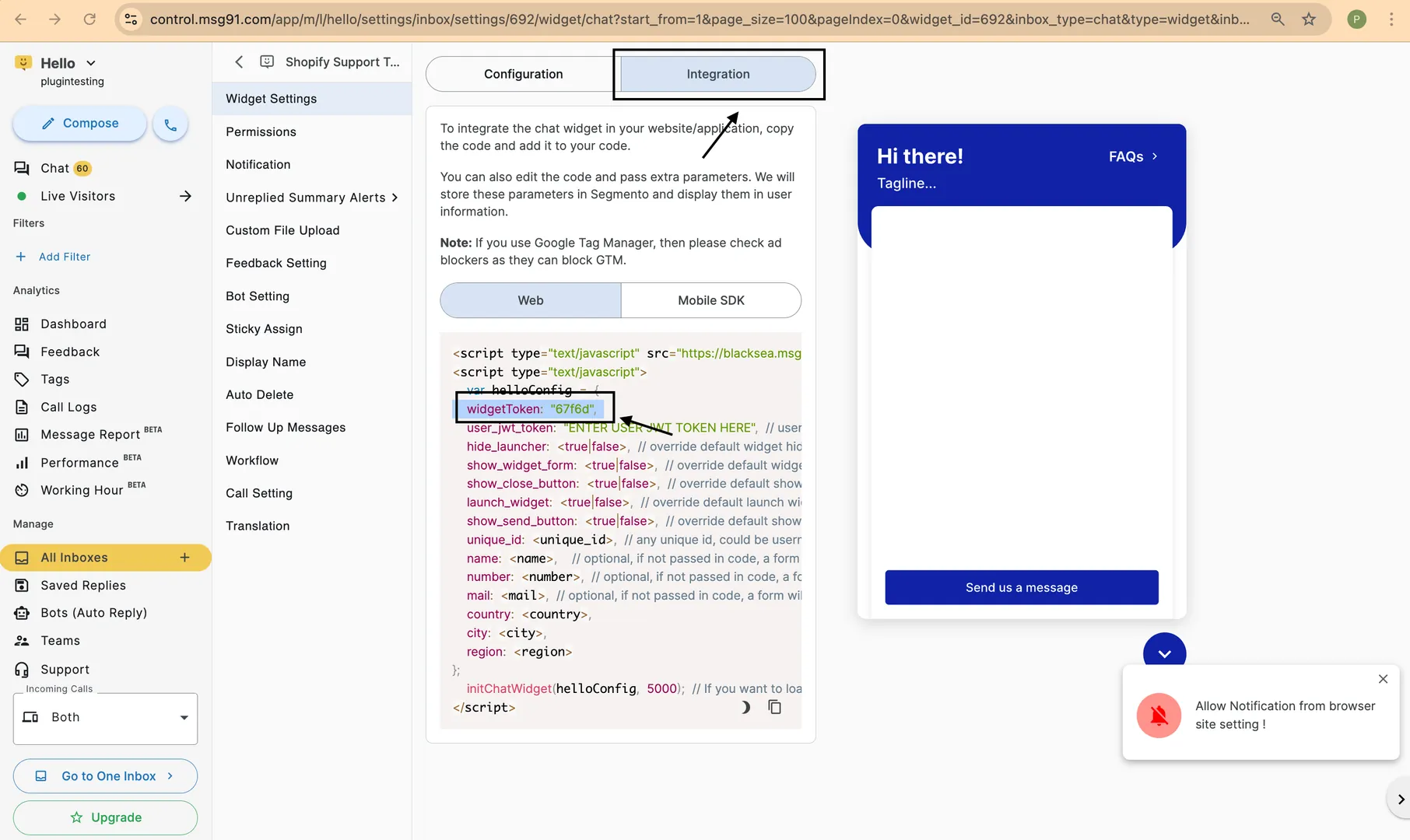This screenshot has height=840, width=1410.
Task: Open Chat from the left sidebar icon
Action: 21,167
